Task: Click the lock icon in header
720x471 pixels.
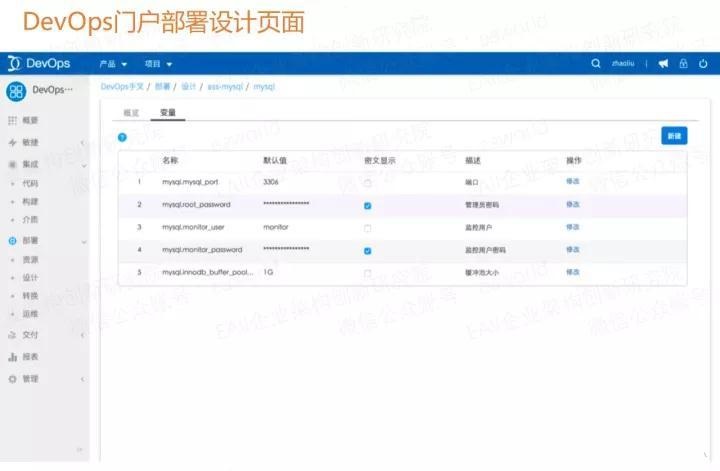Action: click(683, 63)
